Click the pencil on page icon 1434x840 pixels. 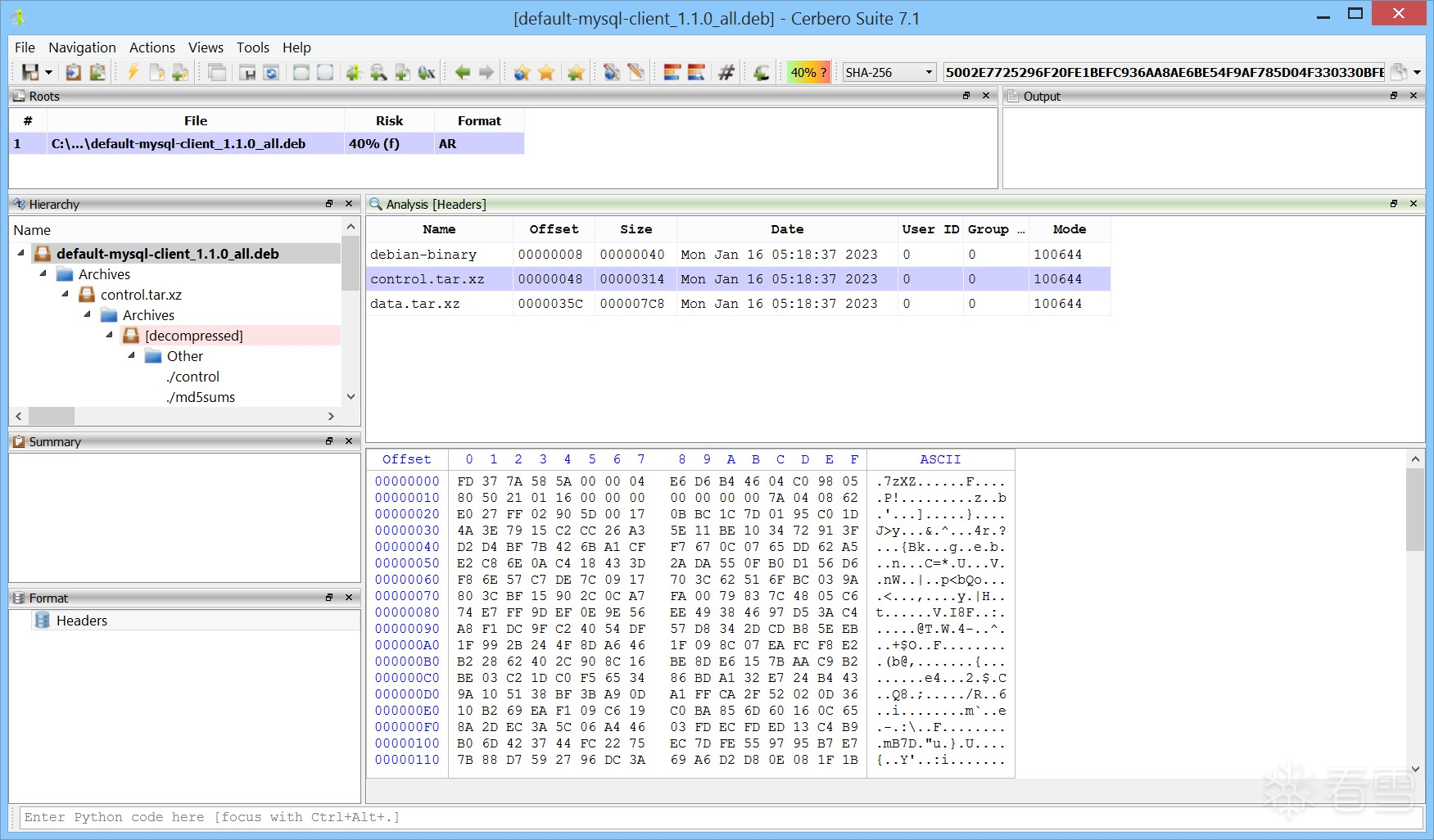[x=636, y=72]
